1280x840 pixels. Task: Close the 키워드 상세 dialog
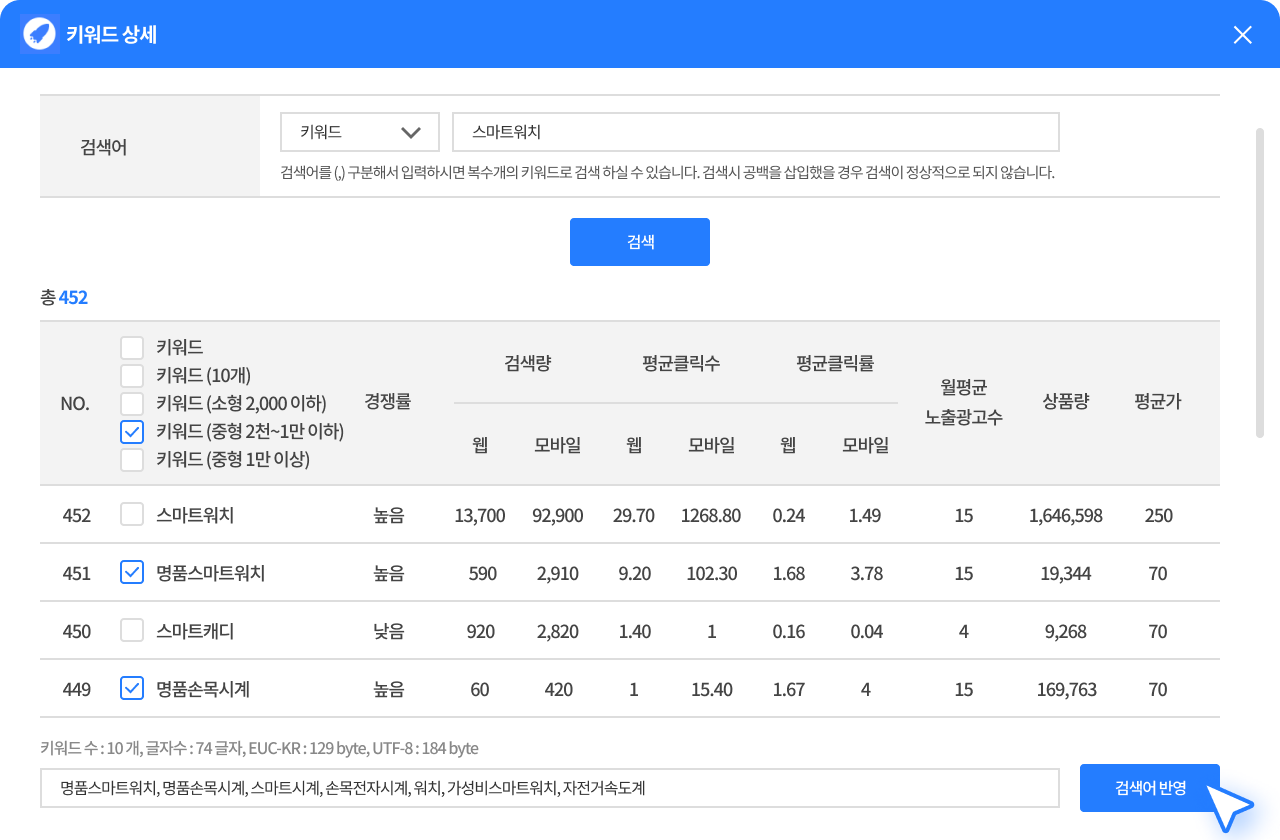(1242, 35)
